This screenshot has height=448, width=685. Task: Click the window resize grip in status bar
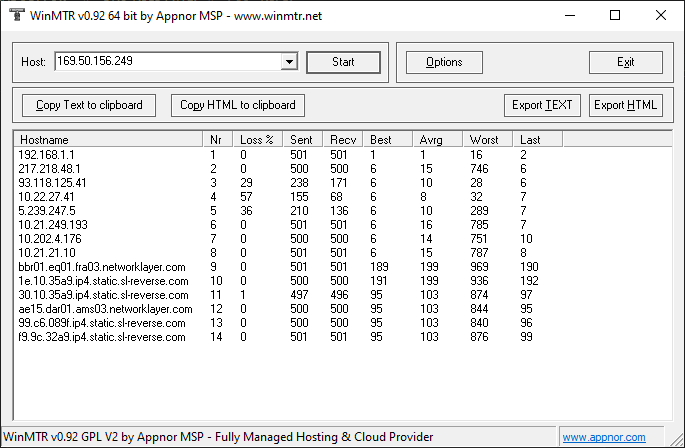(x=677, y=440)
